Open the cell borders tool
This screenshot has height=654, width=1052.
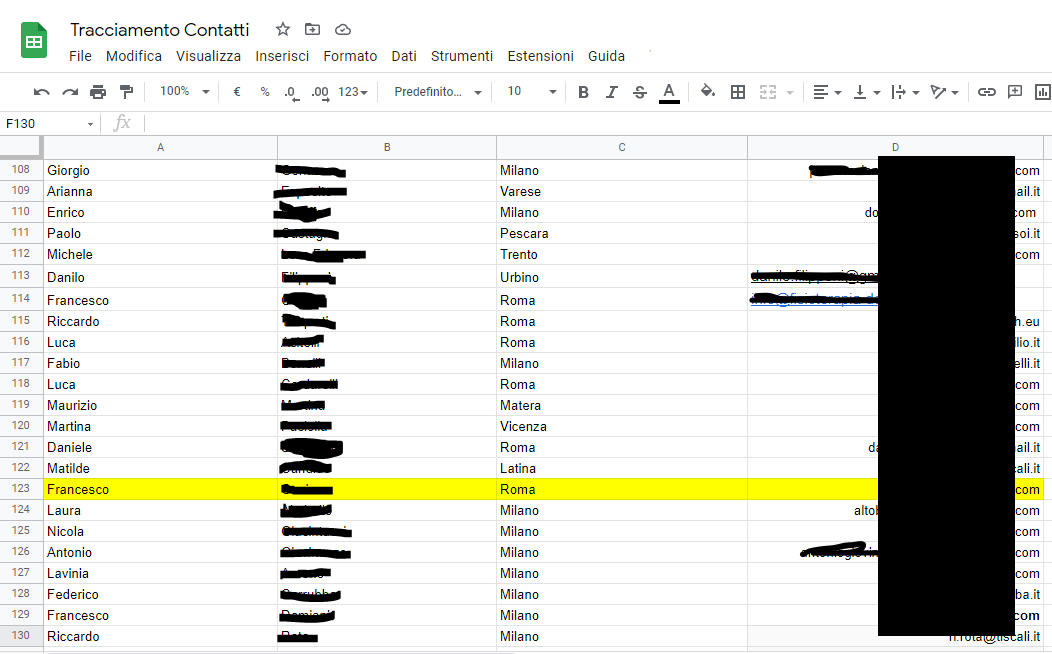(738, 92)
